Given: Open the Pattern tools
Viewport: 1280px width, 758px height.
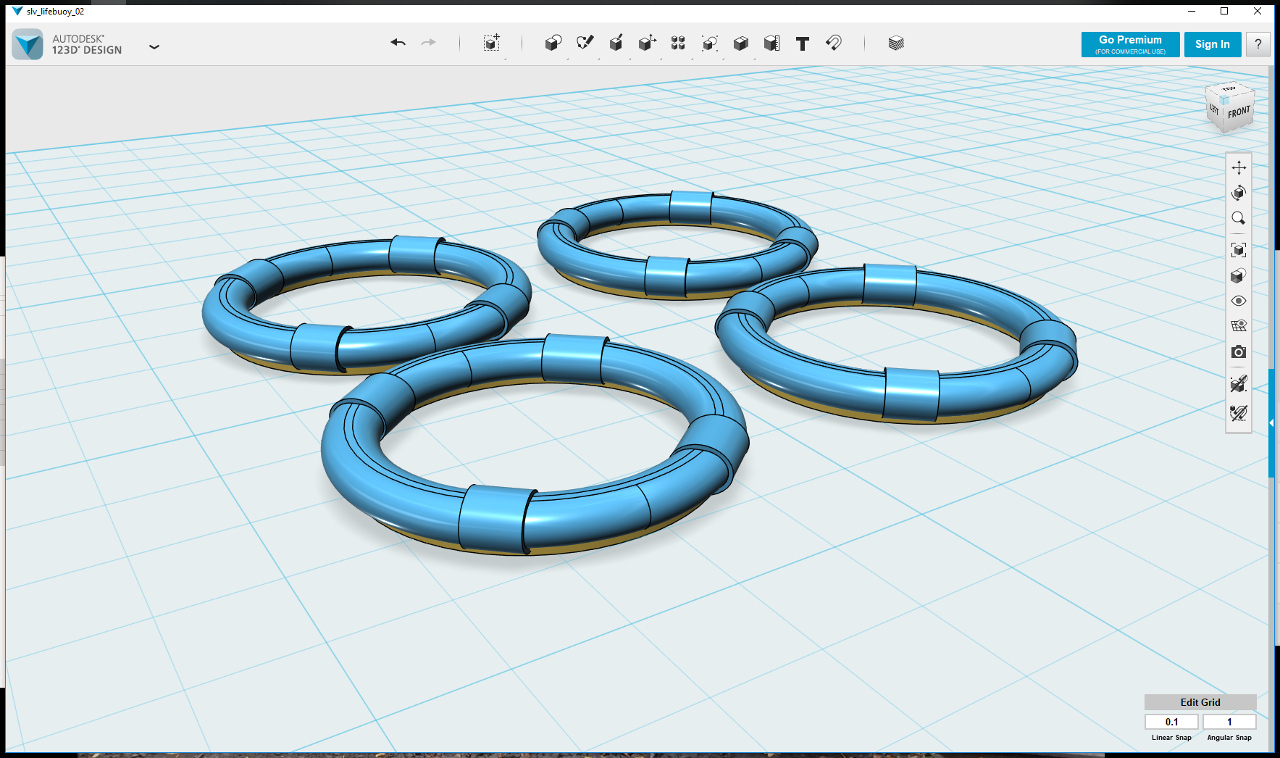Looking at the screenshot, I should tap(678, 43).
